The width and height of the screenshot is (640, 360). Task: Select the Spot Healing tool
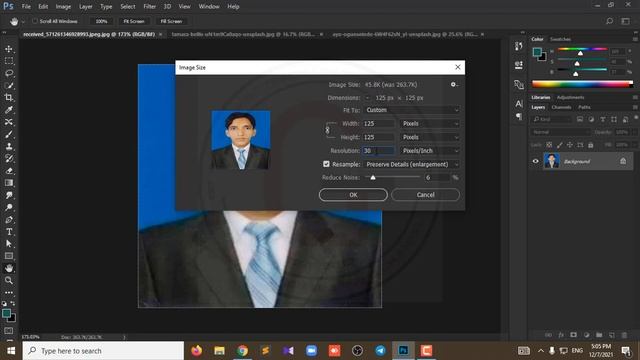(9, 122)
